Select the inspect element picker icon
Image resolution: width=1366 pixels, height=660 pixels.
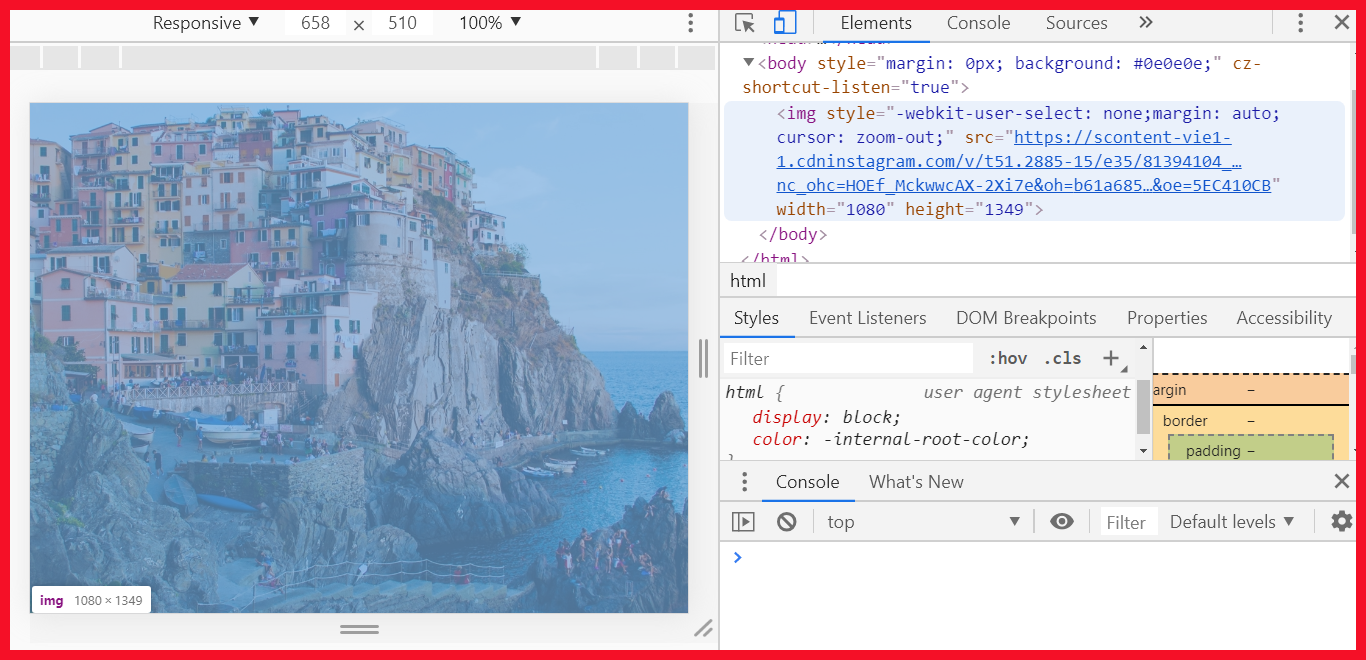744,23
